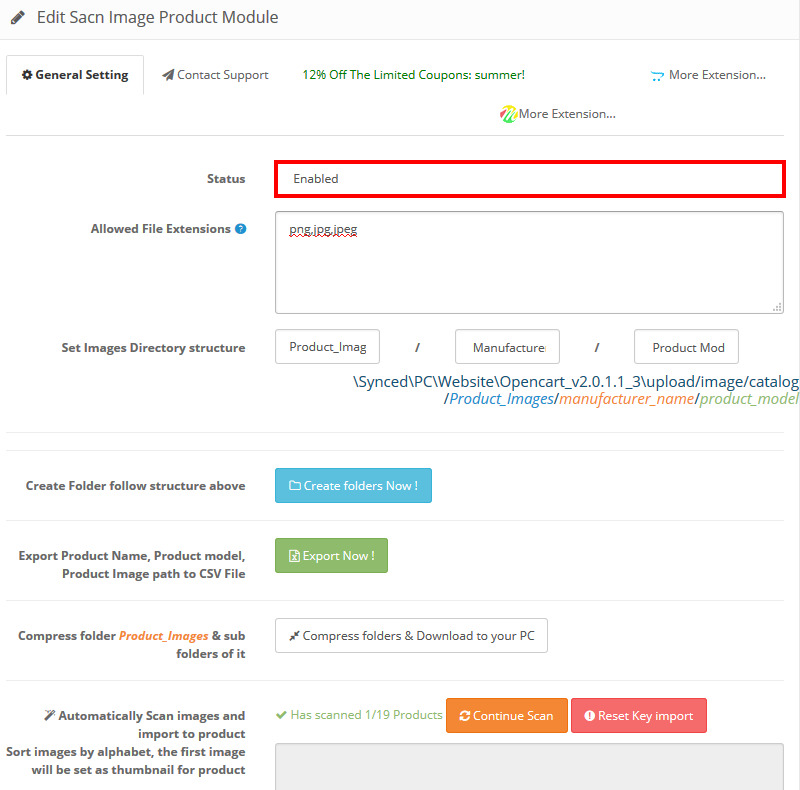Open the Status Enabled dropdown
800x790 pixels.
tap(529, 179)
